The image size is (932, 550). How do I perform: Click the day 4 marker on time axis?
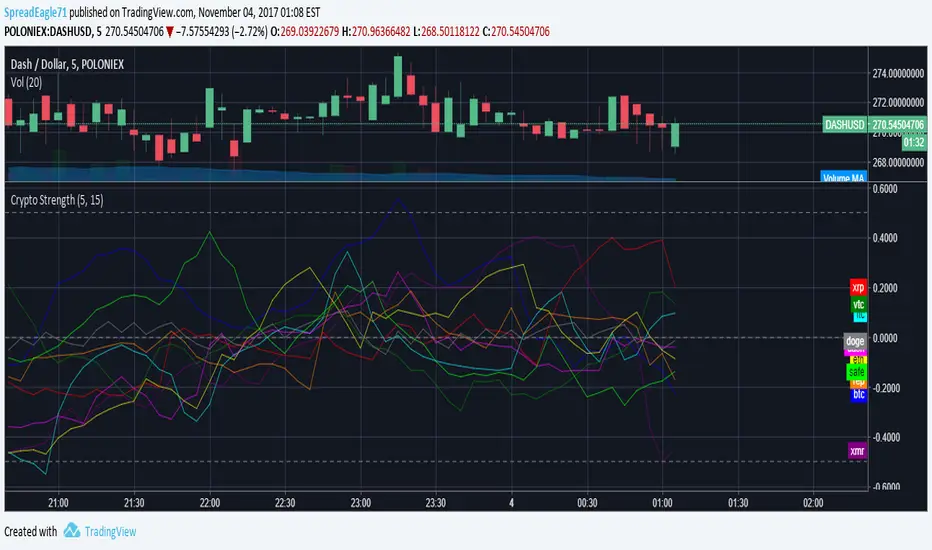pos(512,503)
